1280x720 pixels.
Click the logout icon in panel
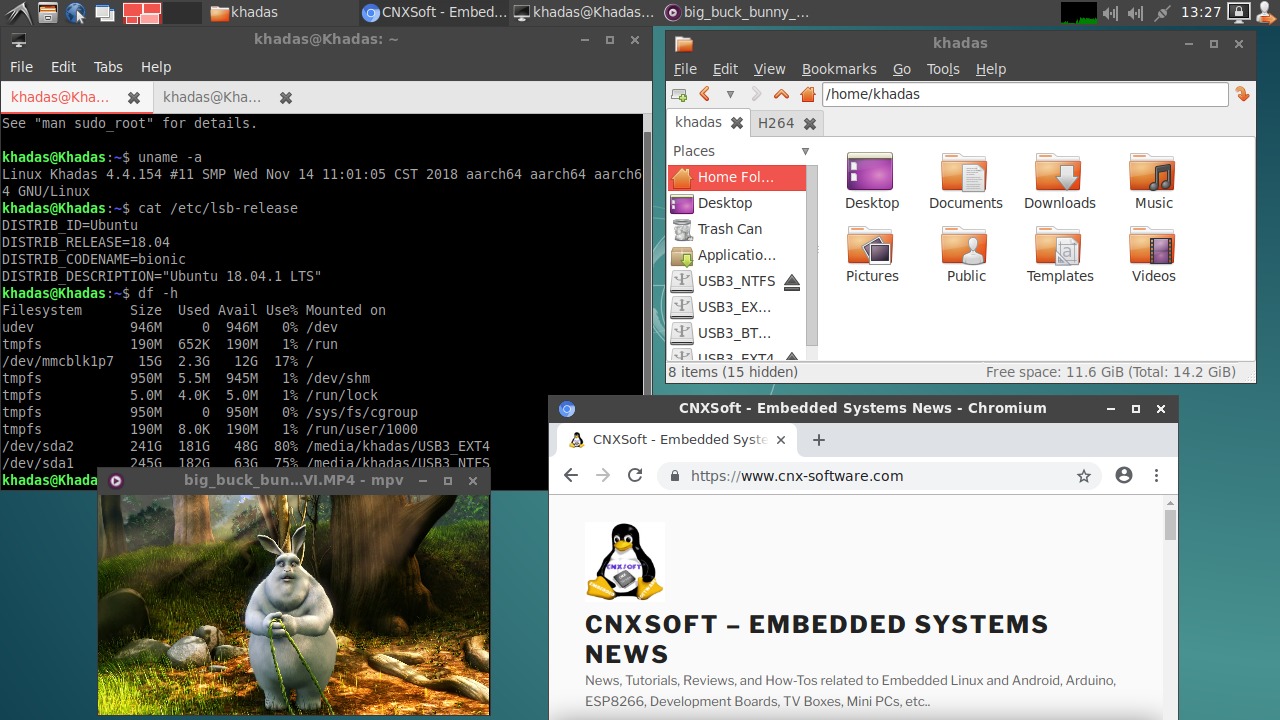click(1264, 13)
